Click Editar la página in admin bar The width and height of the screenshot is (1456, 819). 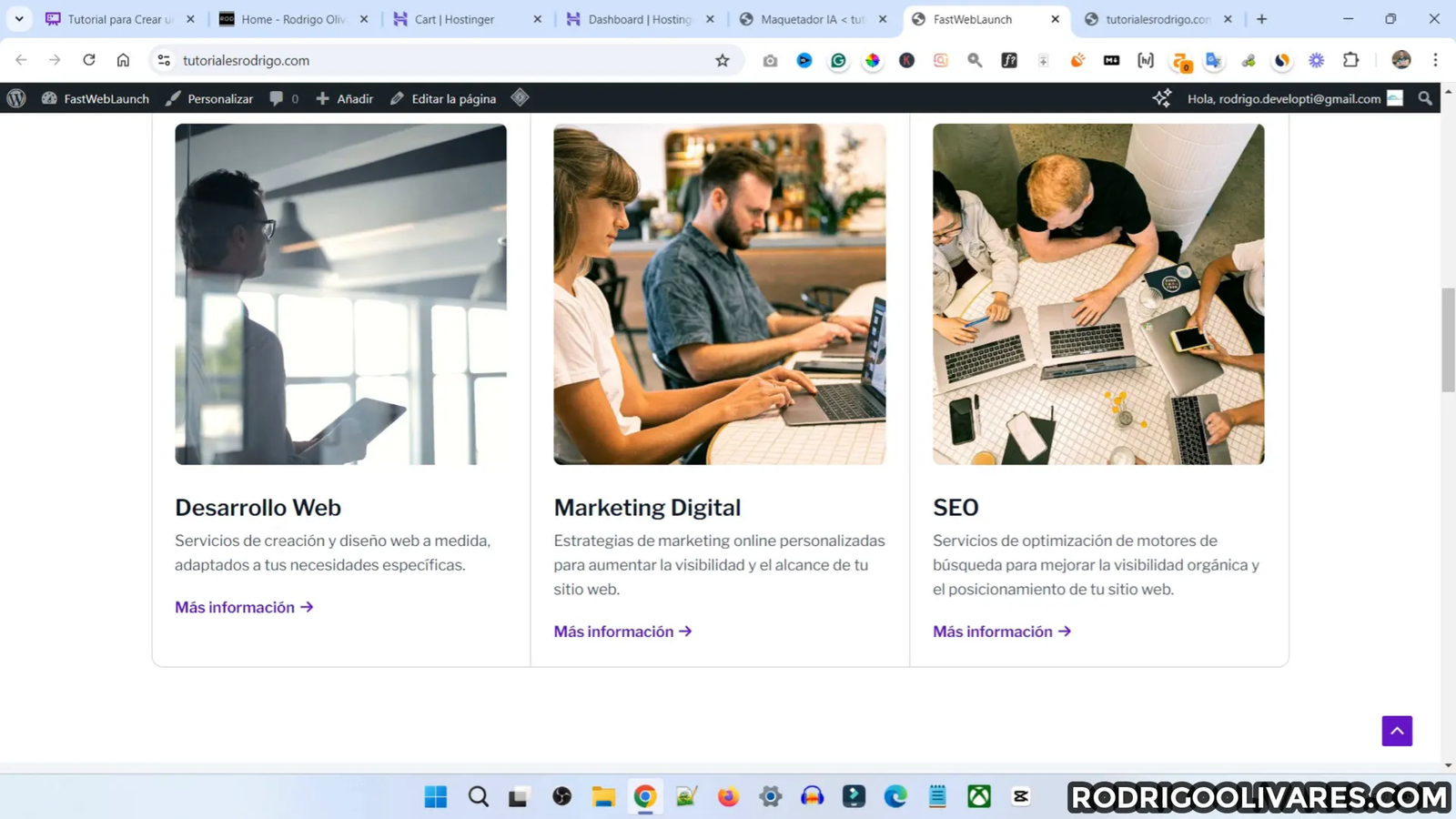(x=443, y=98)
